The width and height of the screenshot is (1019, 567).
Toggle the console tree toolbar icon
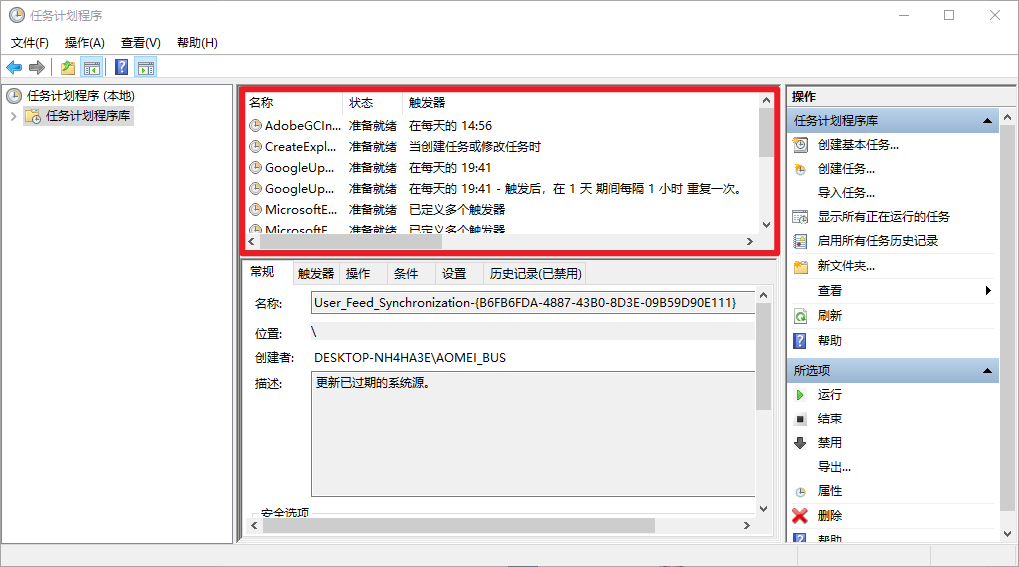[x=92, y=67]
